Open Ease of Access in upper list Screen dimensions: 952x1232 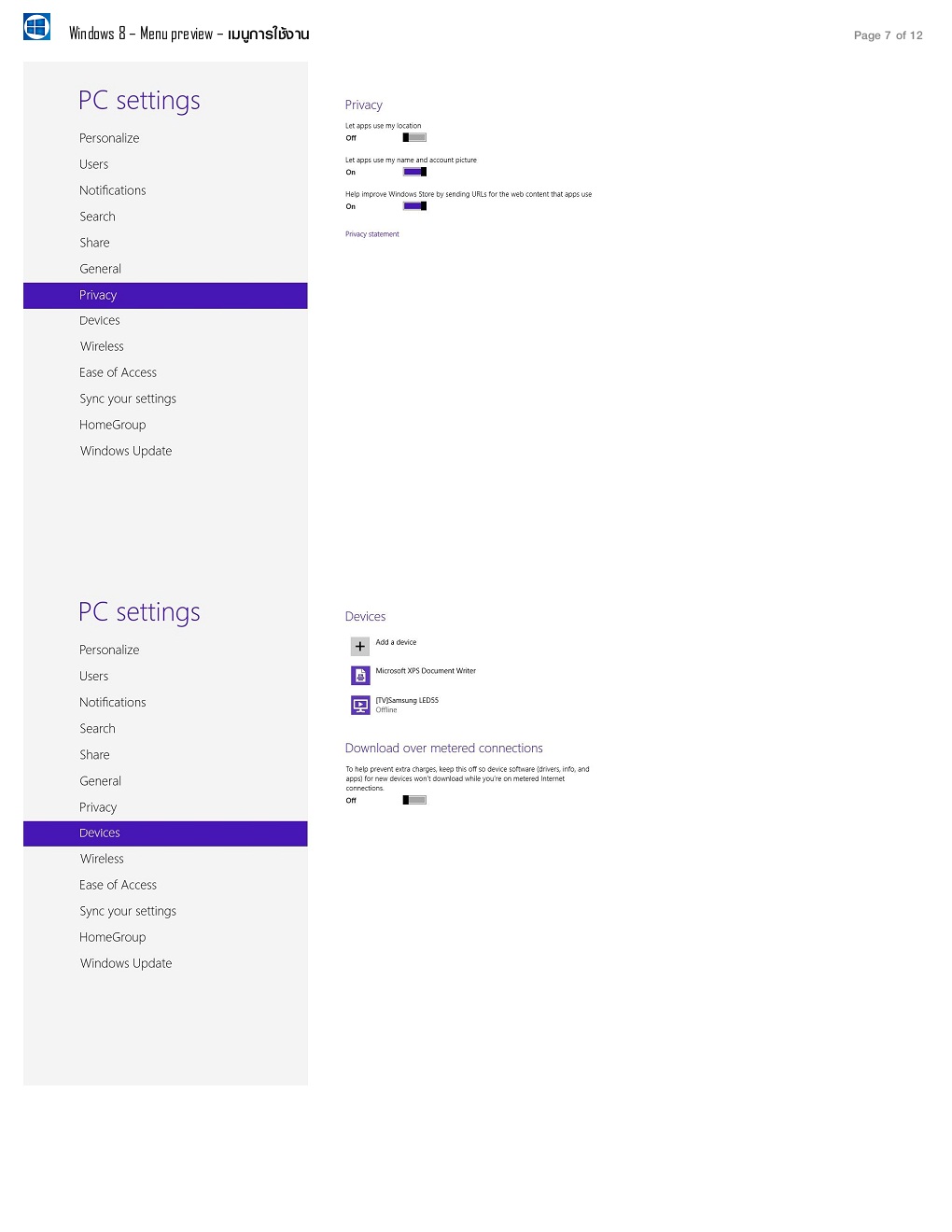pyautogui.click(x=118, y=372)
